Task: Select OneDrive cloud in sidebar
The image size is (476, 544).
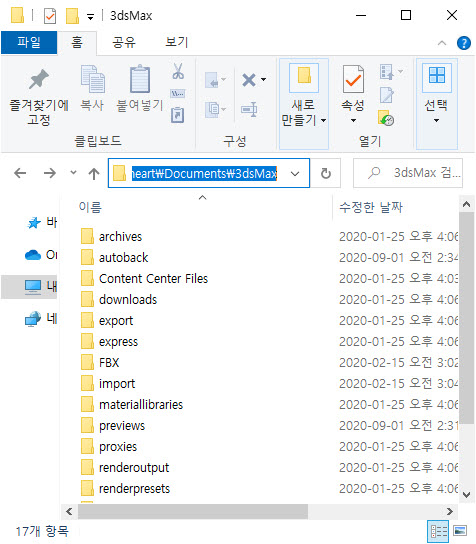Action: [x=33, y=255]
